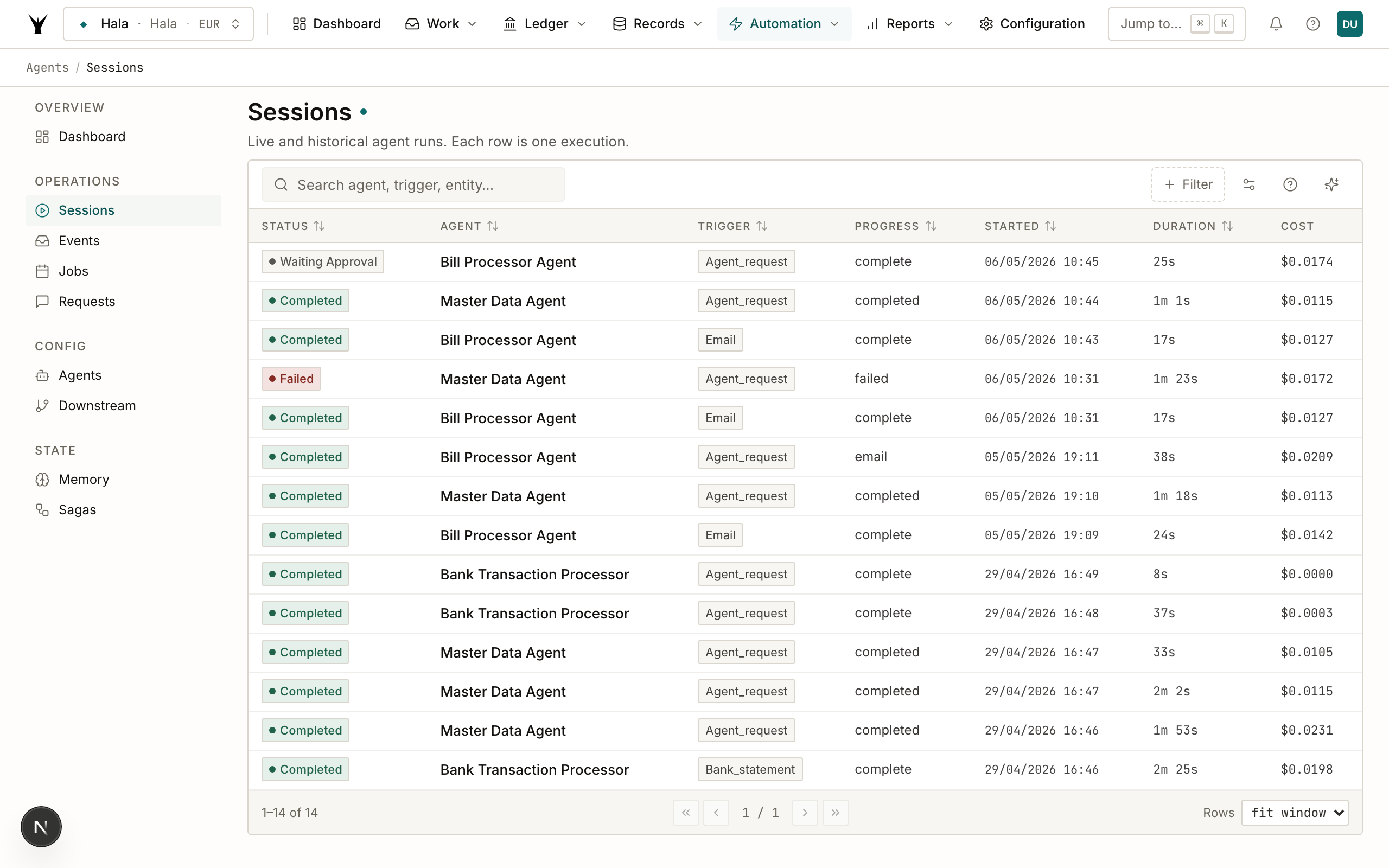Open Dashboard in the Overview sidebar
The image size is (1389, 868).
tap(123, 137)
